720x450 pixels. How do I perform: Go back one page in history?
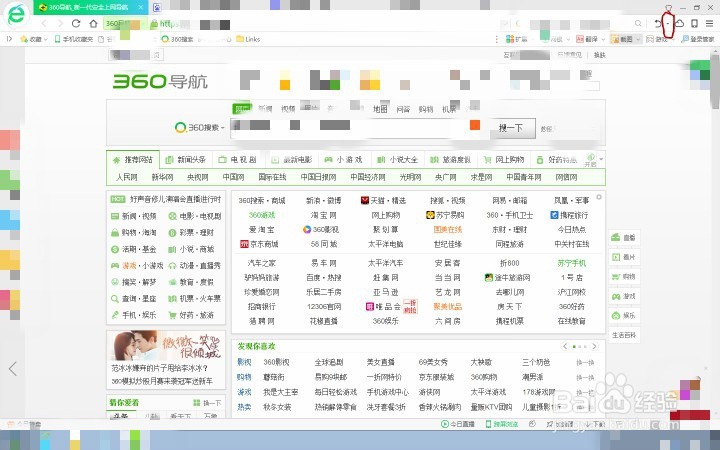point(44,23)
